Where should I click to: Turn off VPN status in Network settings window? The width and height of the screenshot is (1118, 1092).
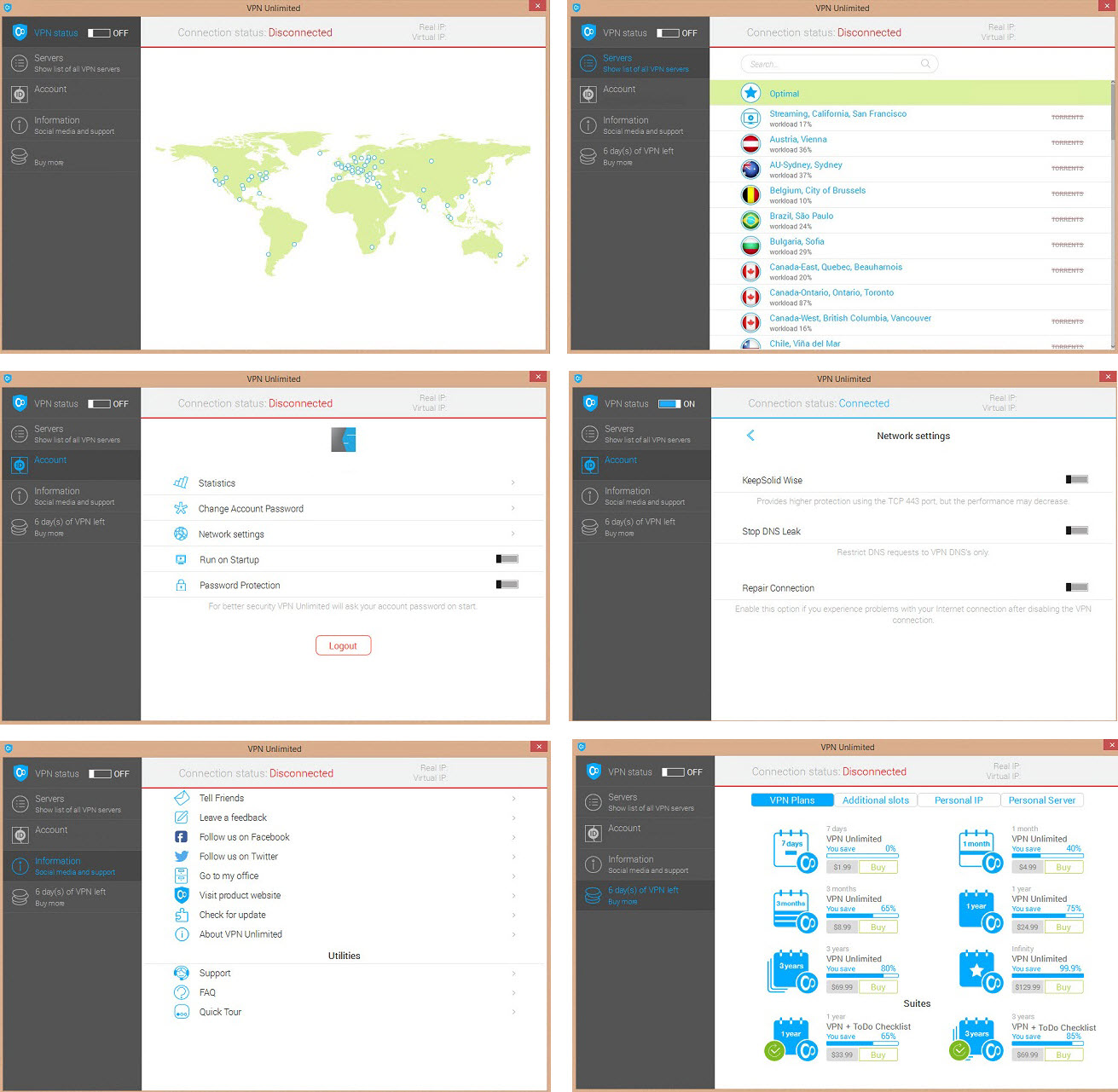[x=669, y=404]
